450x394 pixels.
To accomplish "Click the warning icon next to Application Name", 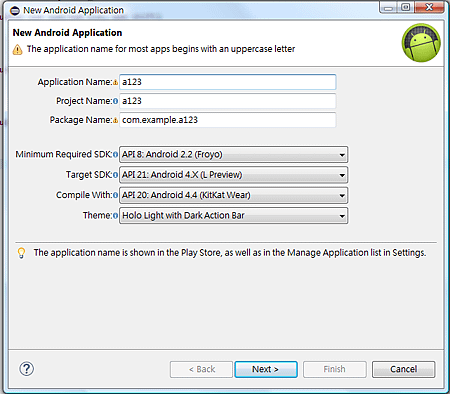I will 115,82.
